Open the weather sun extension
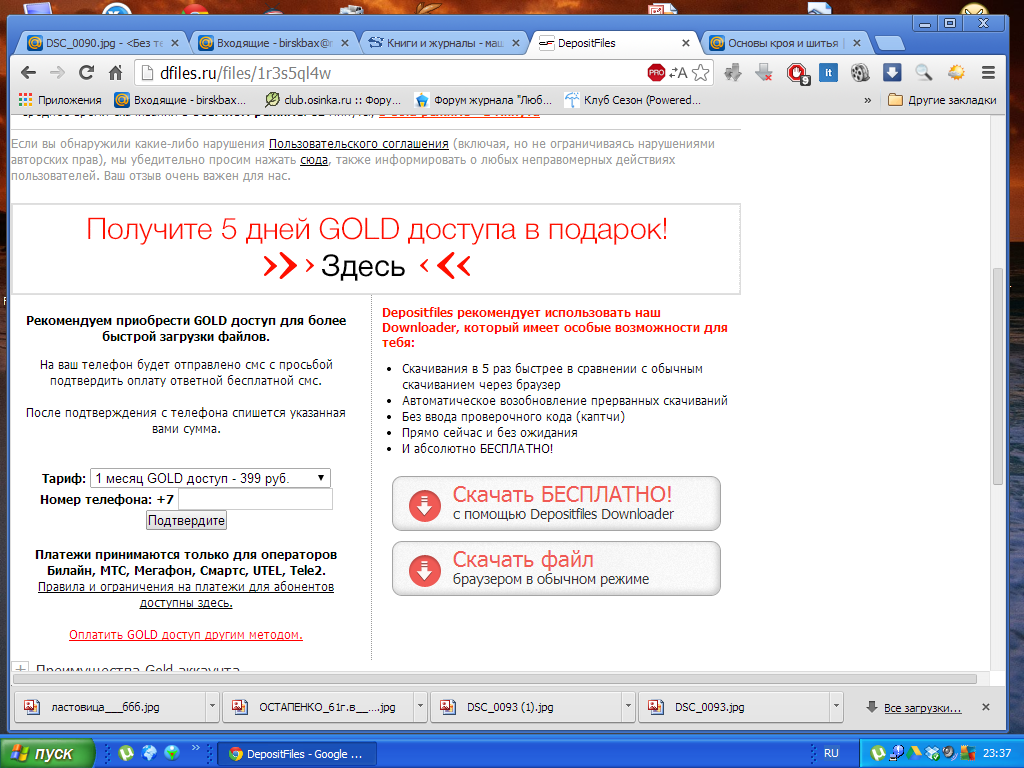 coord(956,72)
